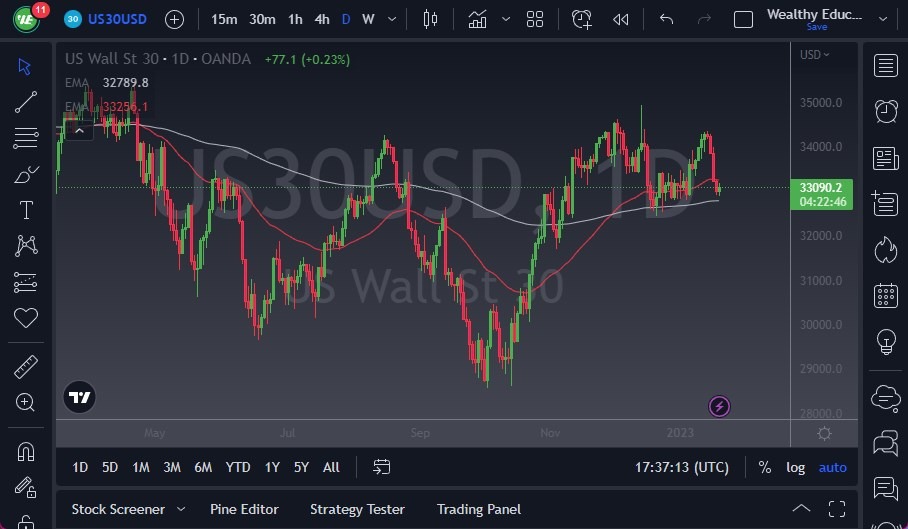Screen dimensions: 908x529
Task: Click the measure ruler tool
Action: click(x=26, y=367)
